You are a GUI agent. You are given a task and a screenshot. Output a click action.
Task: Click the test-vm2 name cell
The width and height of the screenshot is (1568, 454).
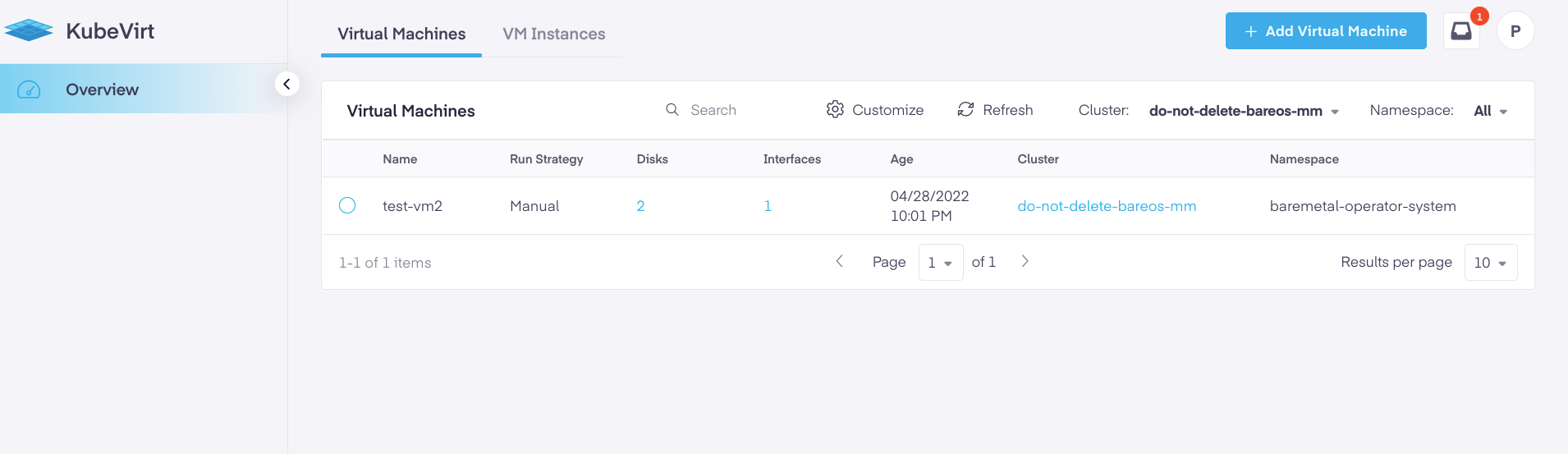412,206
